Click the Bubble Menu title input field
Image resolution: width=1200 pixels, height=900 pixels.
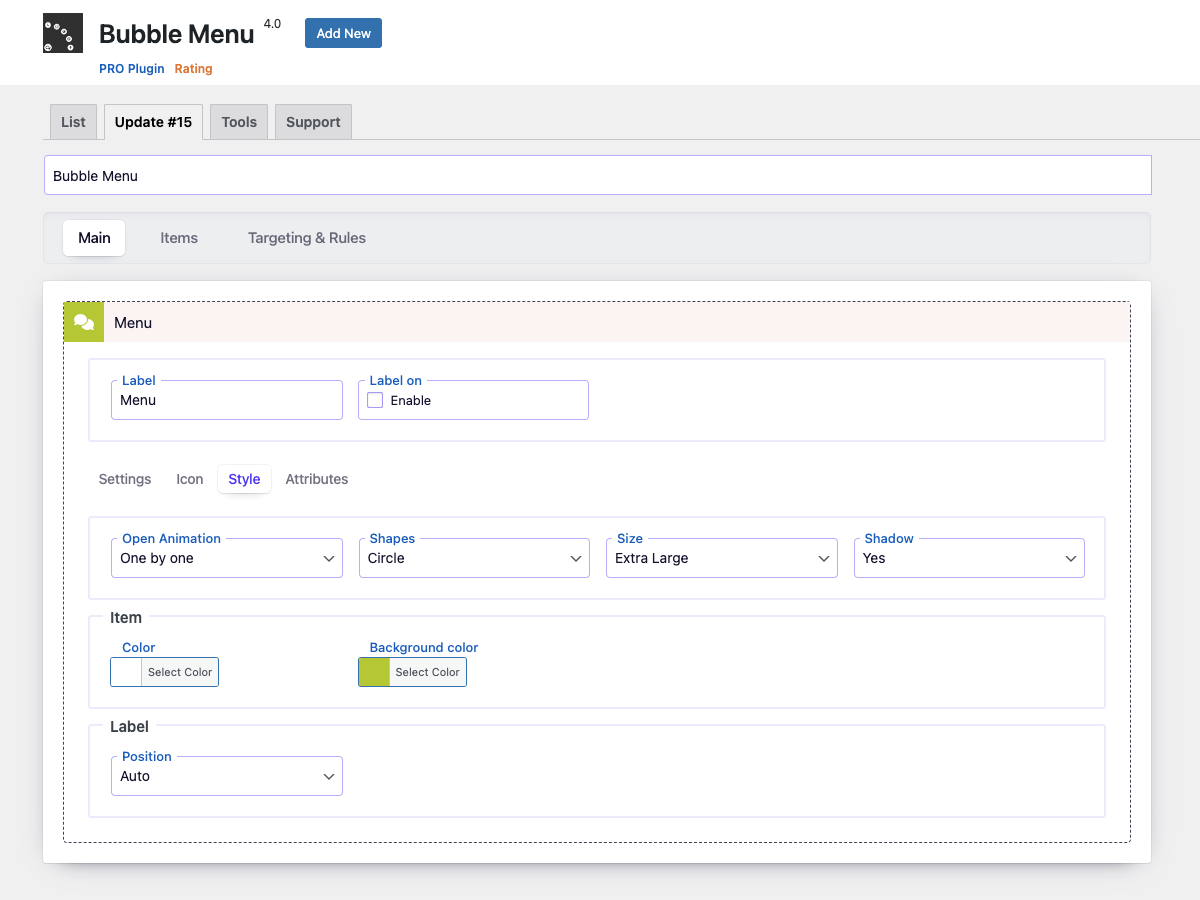tap(598, 175)
